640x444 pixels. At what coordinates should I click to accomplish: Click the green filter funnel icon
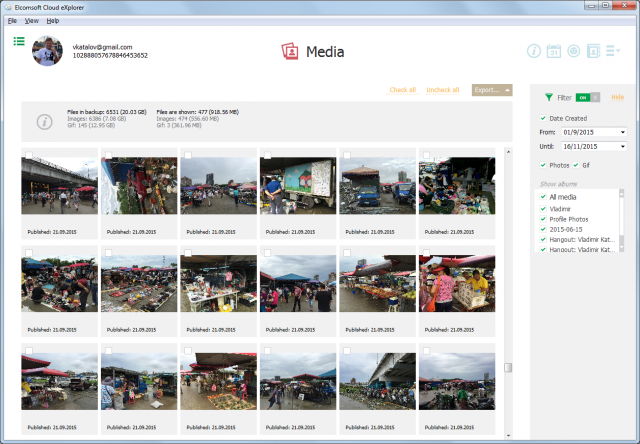pyautogui.click(x=548, y=97)
